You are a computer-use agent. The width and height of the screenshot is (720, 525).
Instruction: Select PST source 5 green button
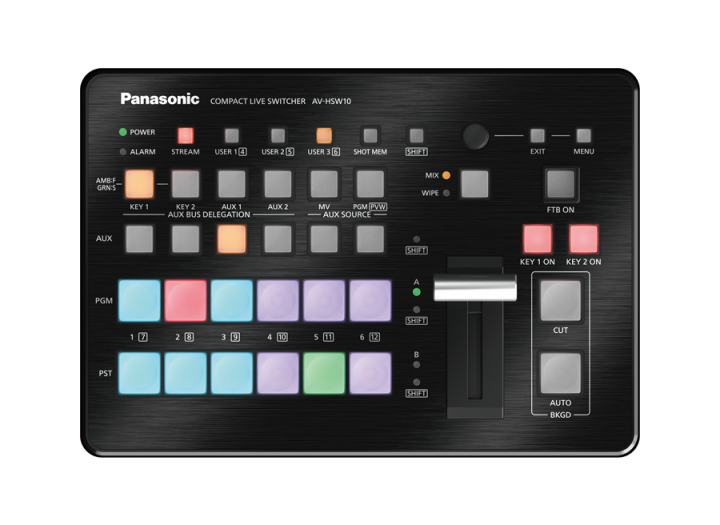[324, 373]
